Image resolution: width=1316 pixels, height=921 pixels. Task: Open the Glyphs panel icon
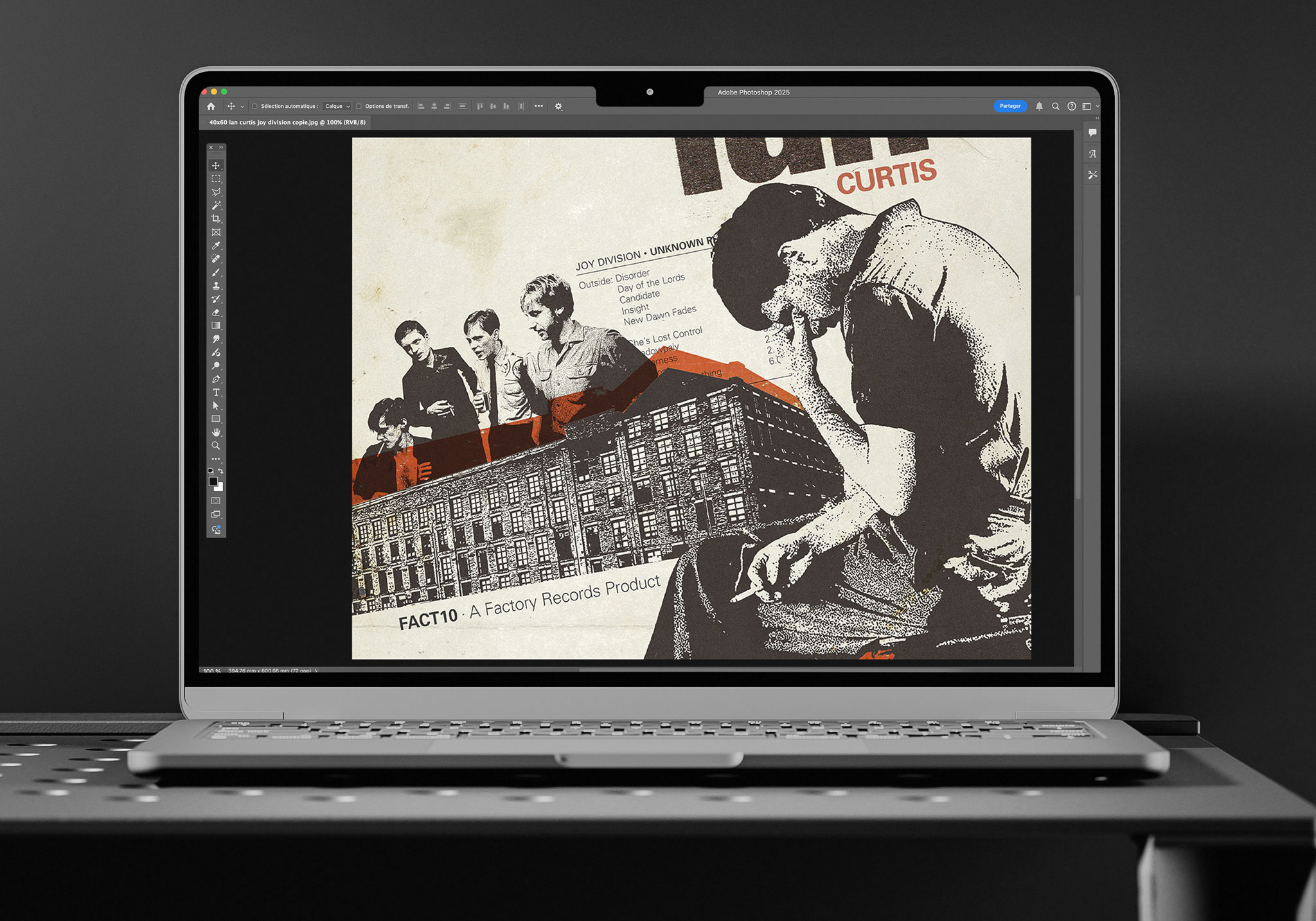[x=1092, y=153]
